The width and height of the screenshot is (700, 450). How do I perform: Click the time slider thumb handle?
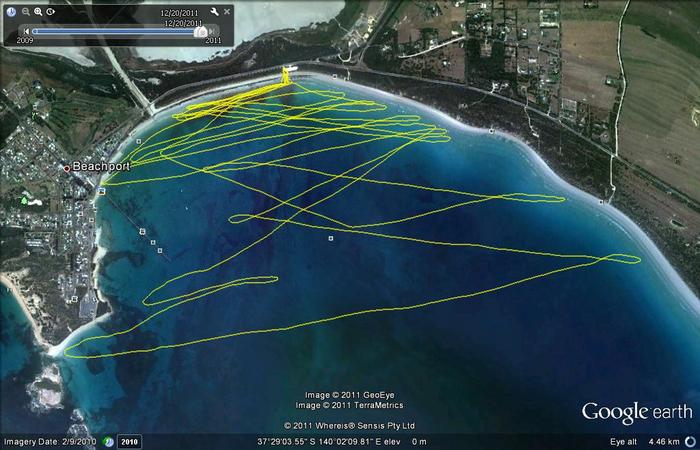(201, 32)
